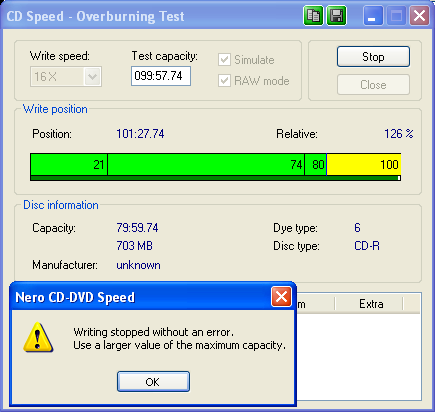Click the disabled maximize window button
Screen dimensions: 435x412
tap(396, 15)
